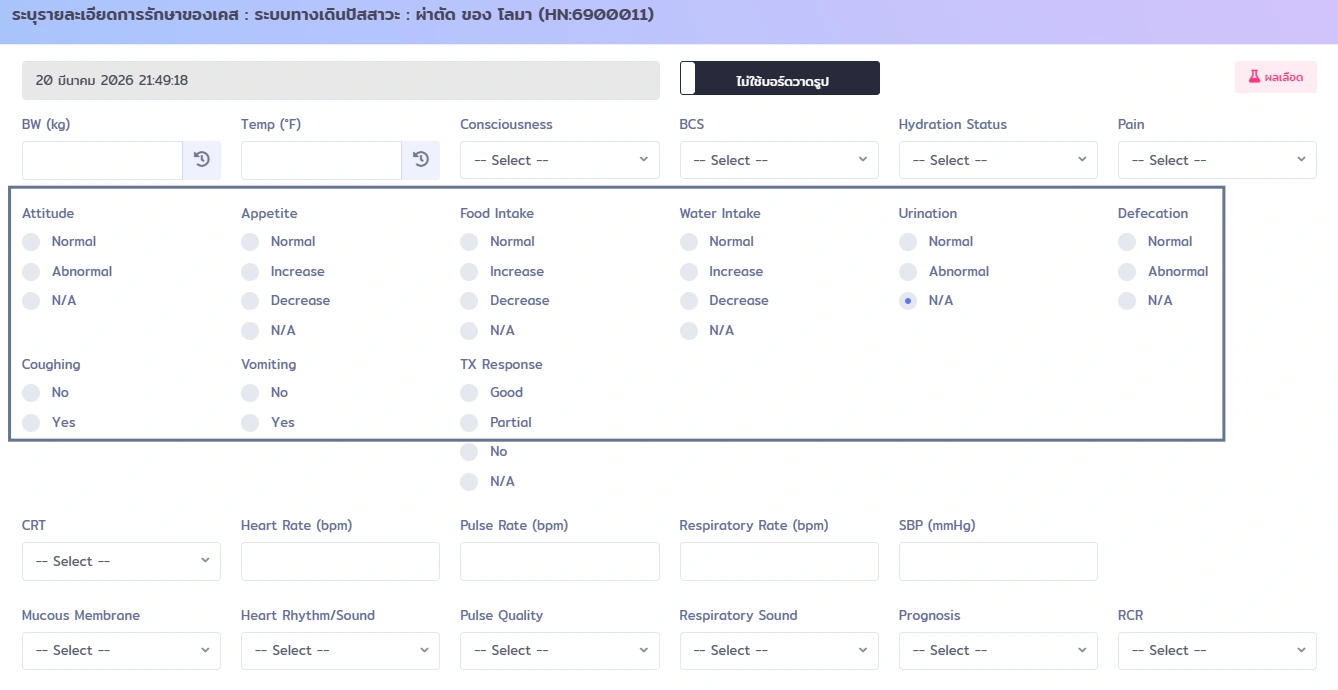
Task: Open the Prognosis select menu
Action: click(997, 650)
